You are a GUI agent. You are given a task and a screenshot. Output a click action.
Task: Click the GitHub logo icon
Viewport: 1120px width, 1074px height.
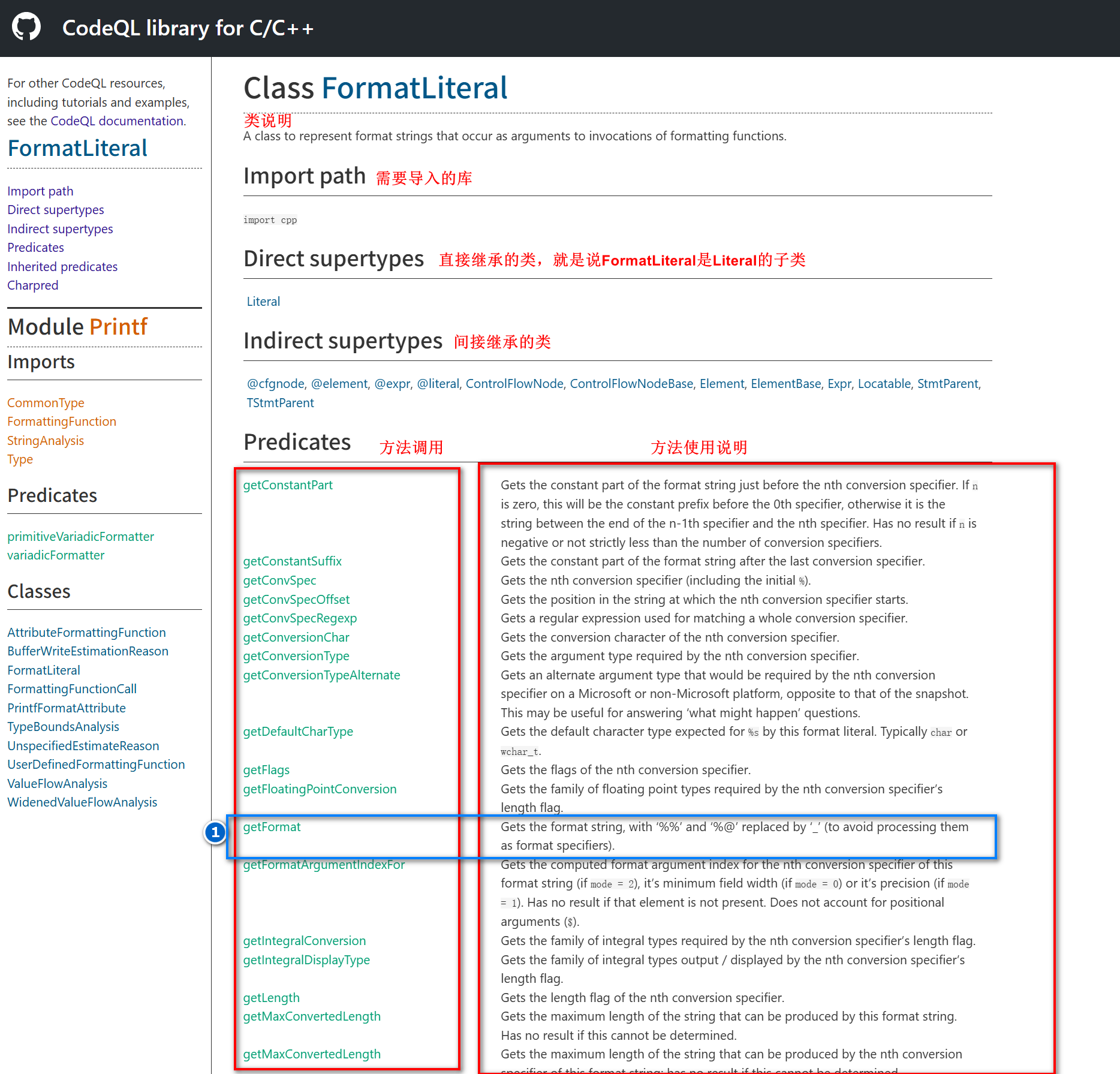(x=26, y=28)
